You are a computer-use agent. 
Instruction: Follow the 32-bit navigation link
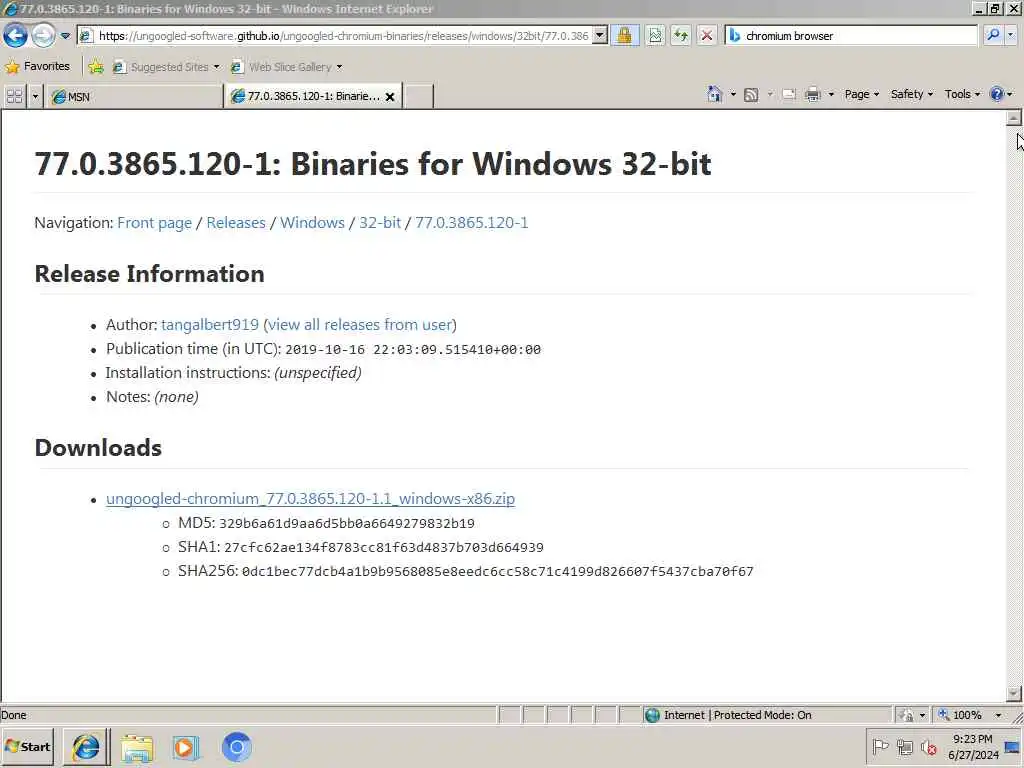pos(380,223)
